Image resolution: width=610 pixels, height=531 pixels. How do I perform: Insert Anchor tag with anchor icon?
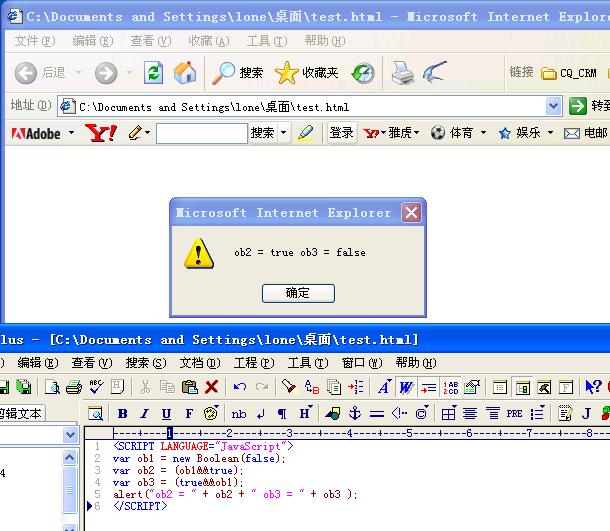355,414
